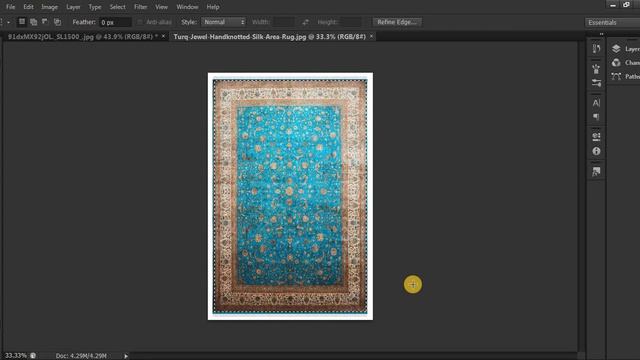The image size is (640, 360).
Task: Click the horizontal scrollbar below the canvas
Action: [x=353, y=356]
